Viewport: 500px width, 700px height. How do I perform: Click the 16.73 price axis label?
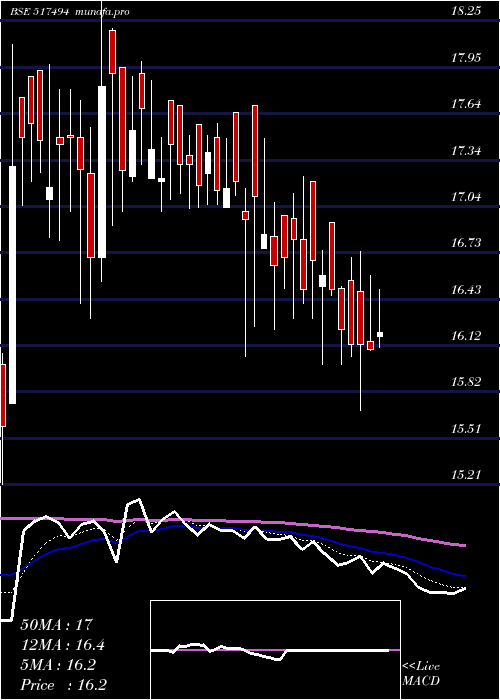(x=466, y=243)
